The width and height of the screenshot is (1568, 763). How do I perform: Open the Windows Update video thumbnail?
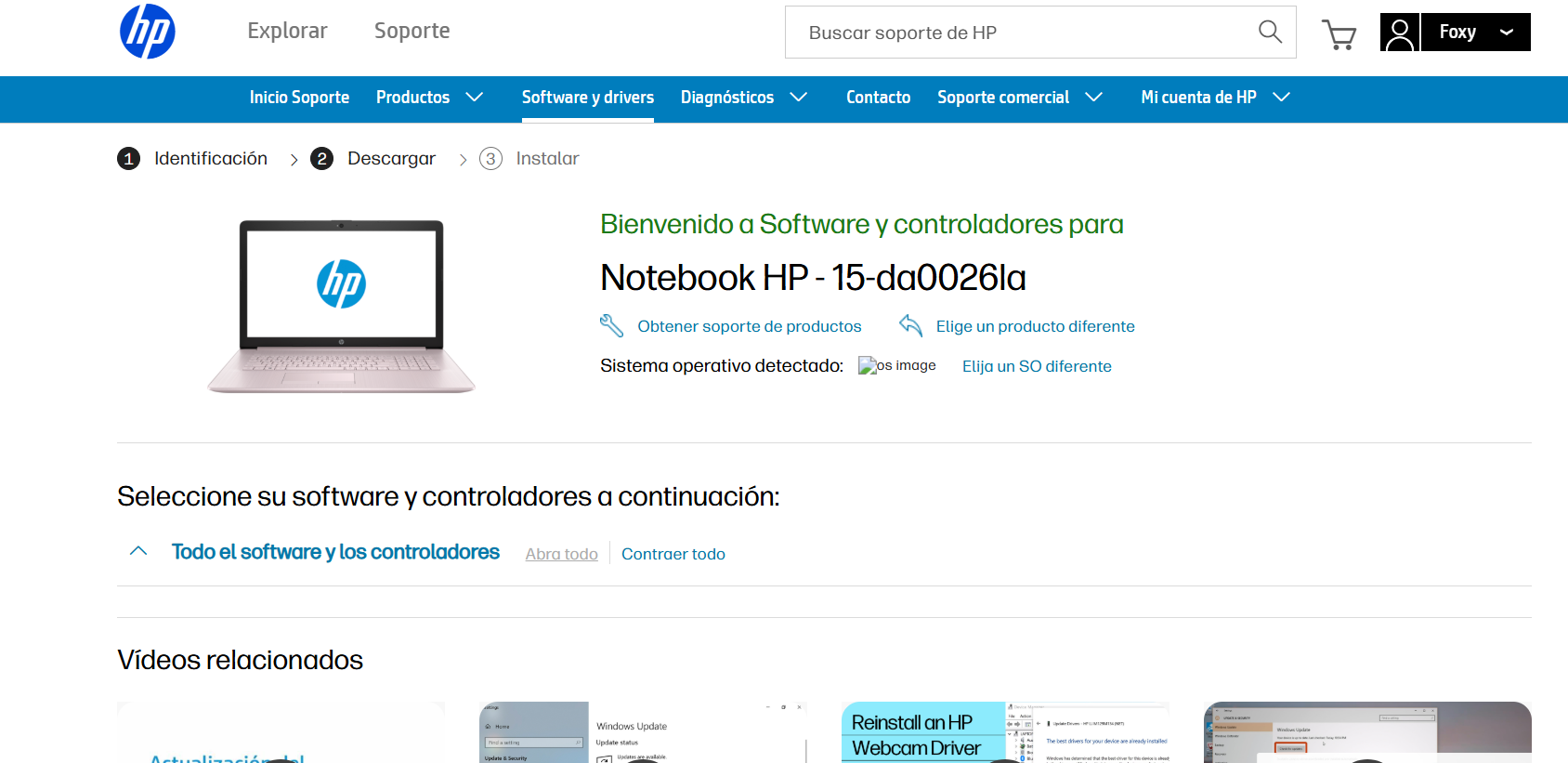(x=643, y=732)
